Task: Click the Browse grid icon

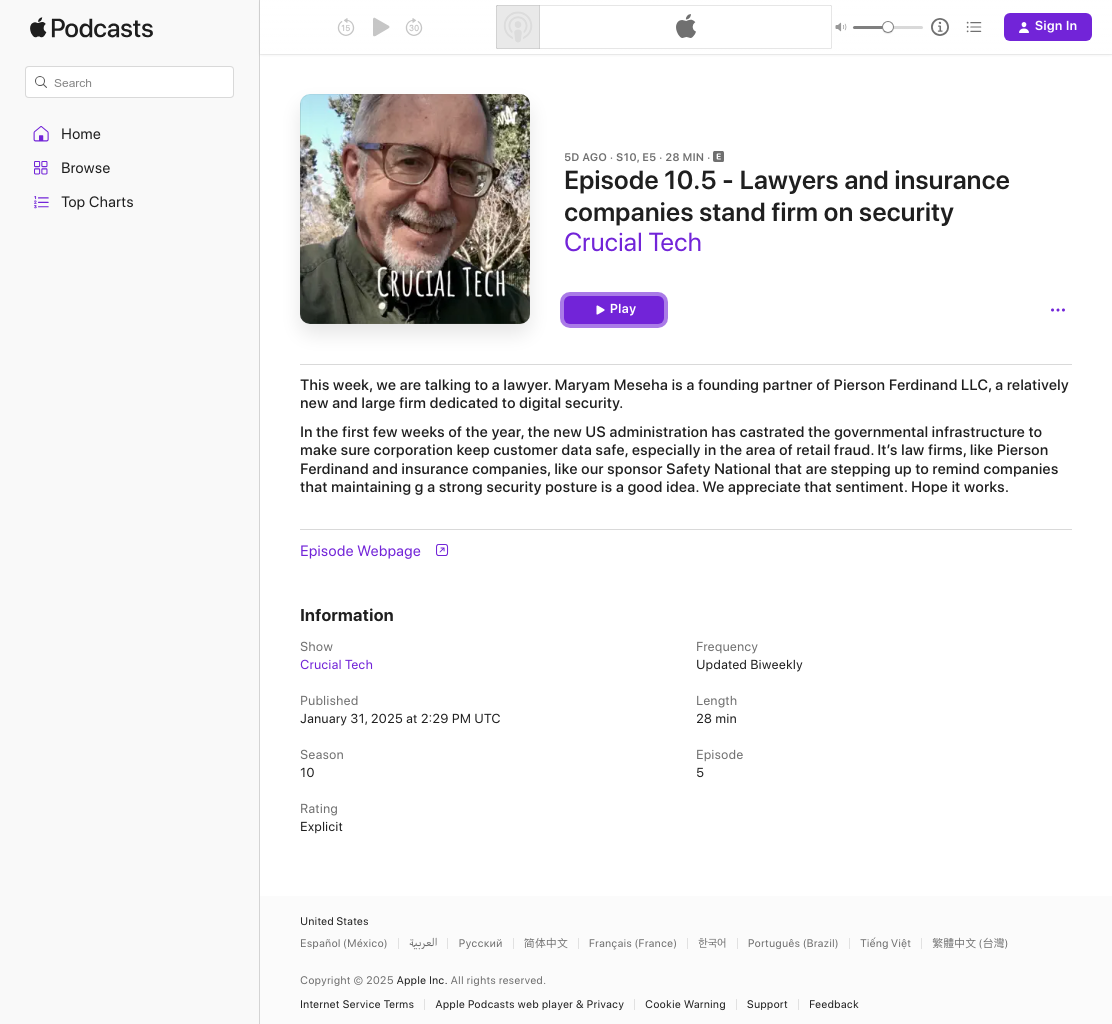Action: [41, 168]
